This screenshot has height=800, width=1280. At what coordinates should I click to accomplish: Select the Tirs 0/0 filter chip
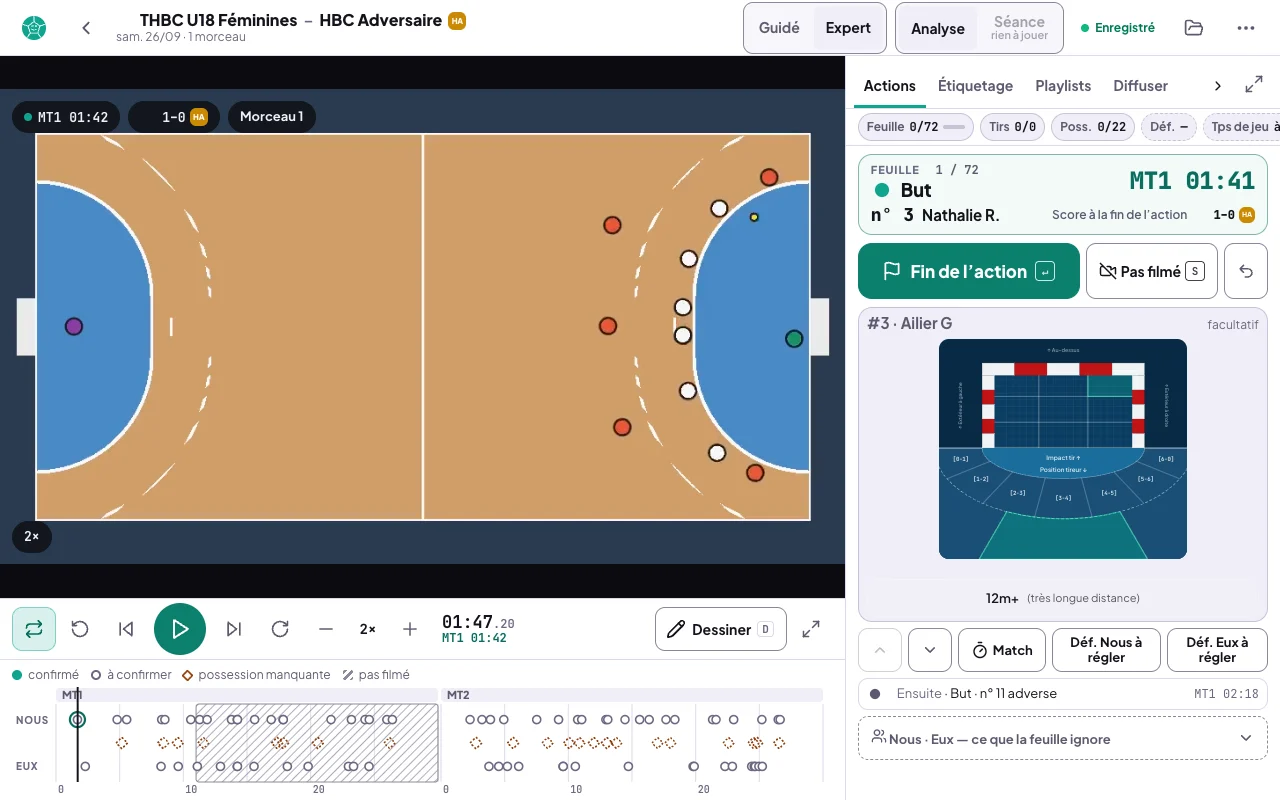tap(1012, 127)
